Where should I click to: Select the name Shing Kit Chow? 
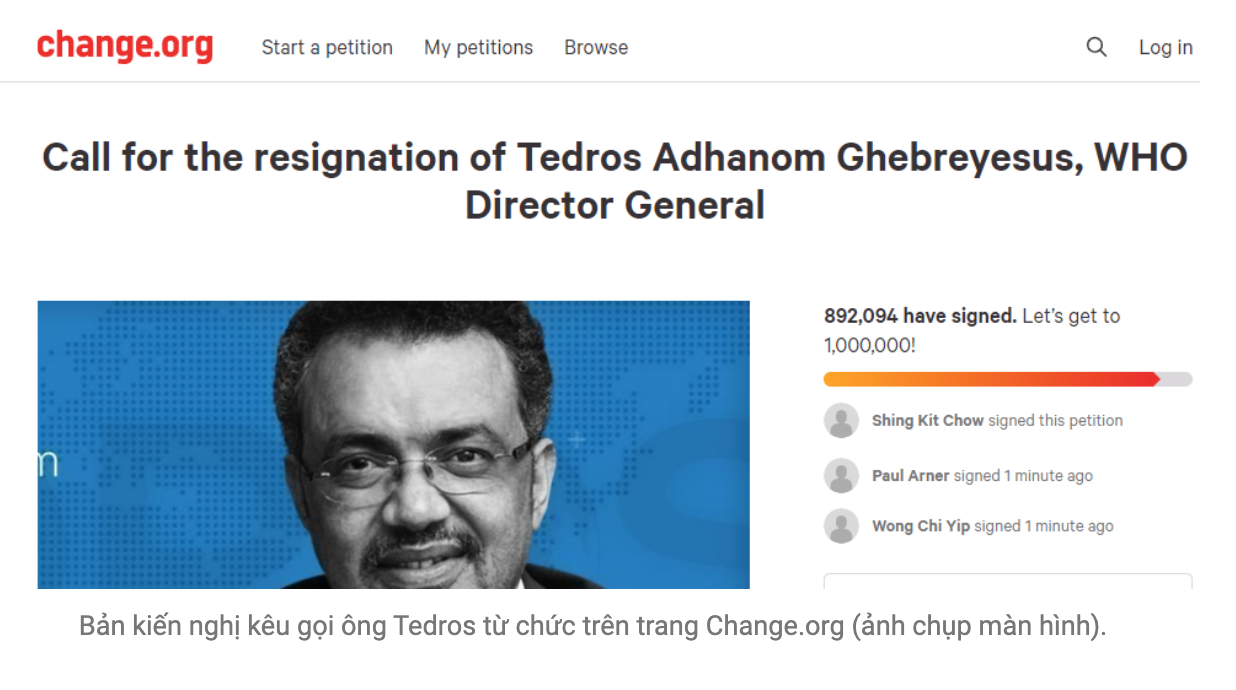927,421
